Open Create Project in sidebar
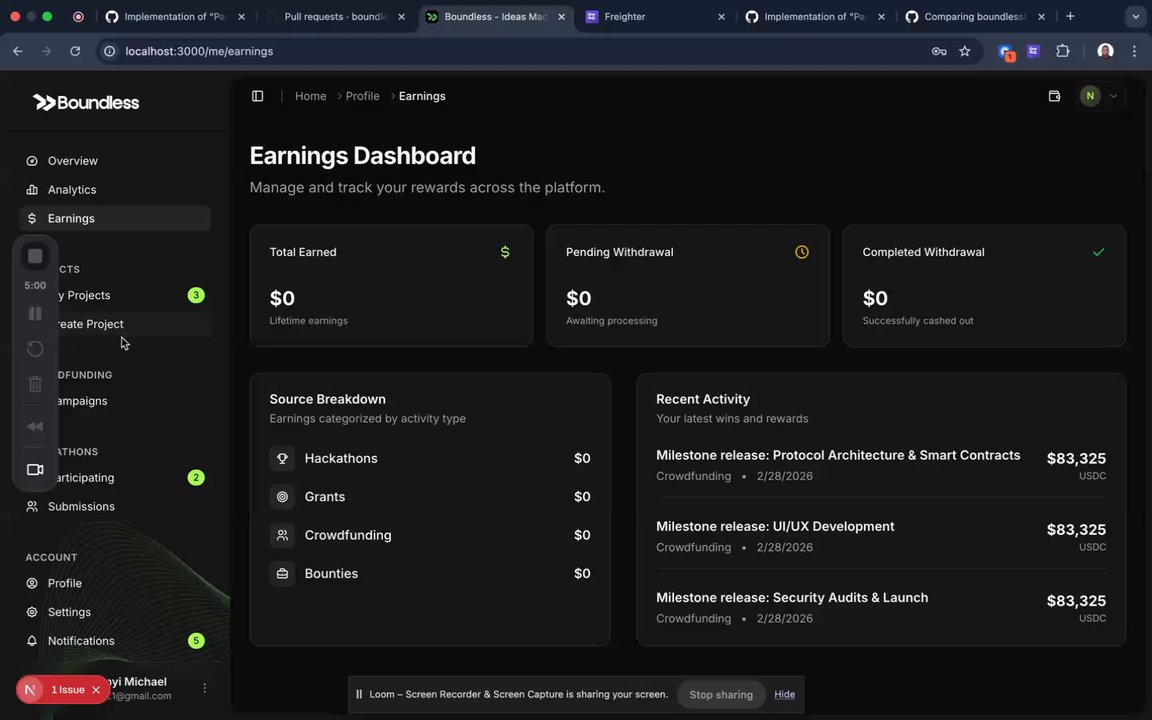 tap(115, 324)
